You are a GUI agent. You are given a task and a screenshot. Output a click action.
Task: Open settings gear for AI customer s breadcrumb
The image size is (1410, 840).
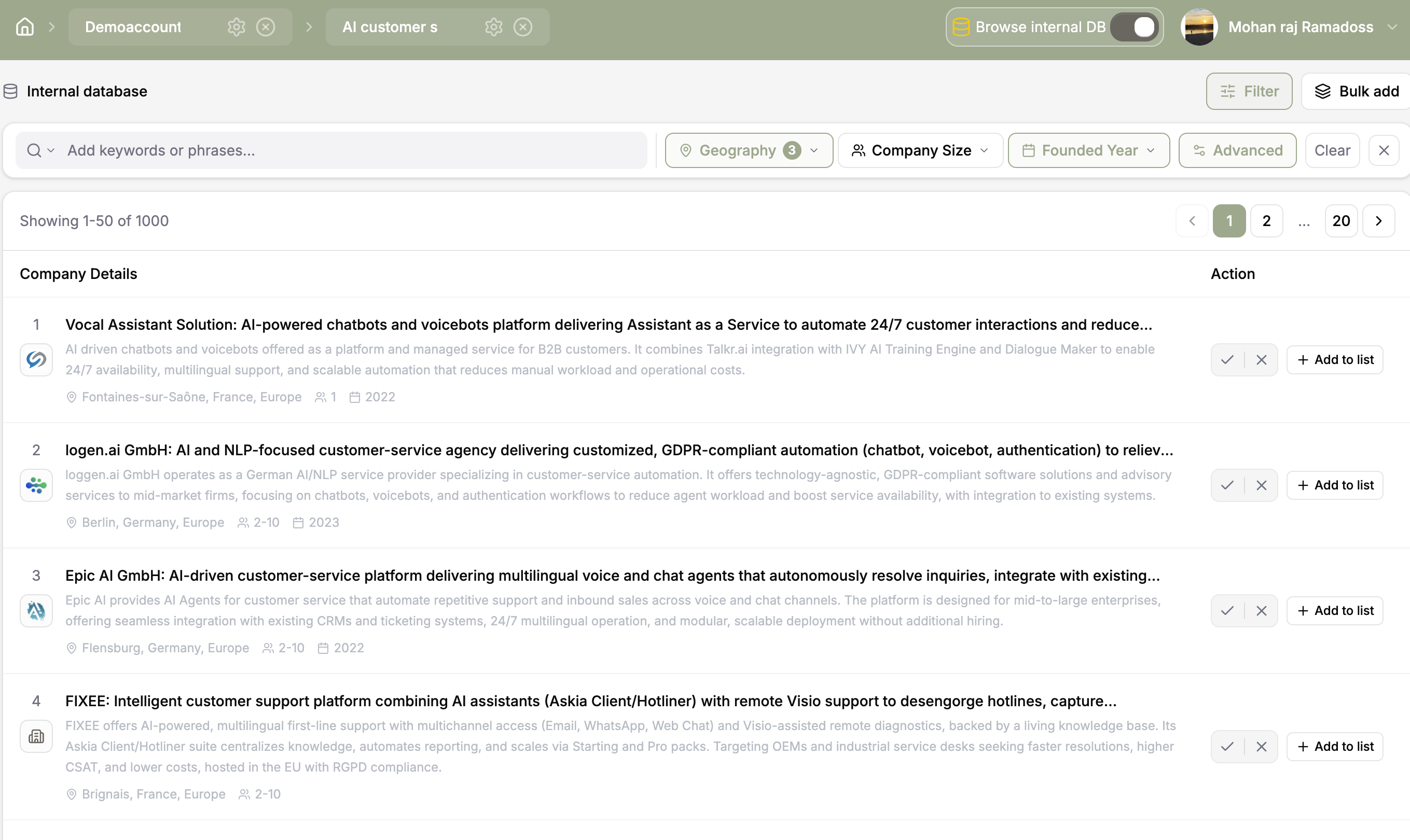click(x=494, y=26)
